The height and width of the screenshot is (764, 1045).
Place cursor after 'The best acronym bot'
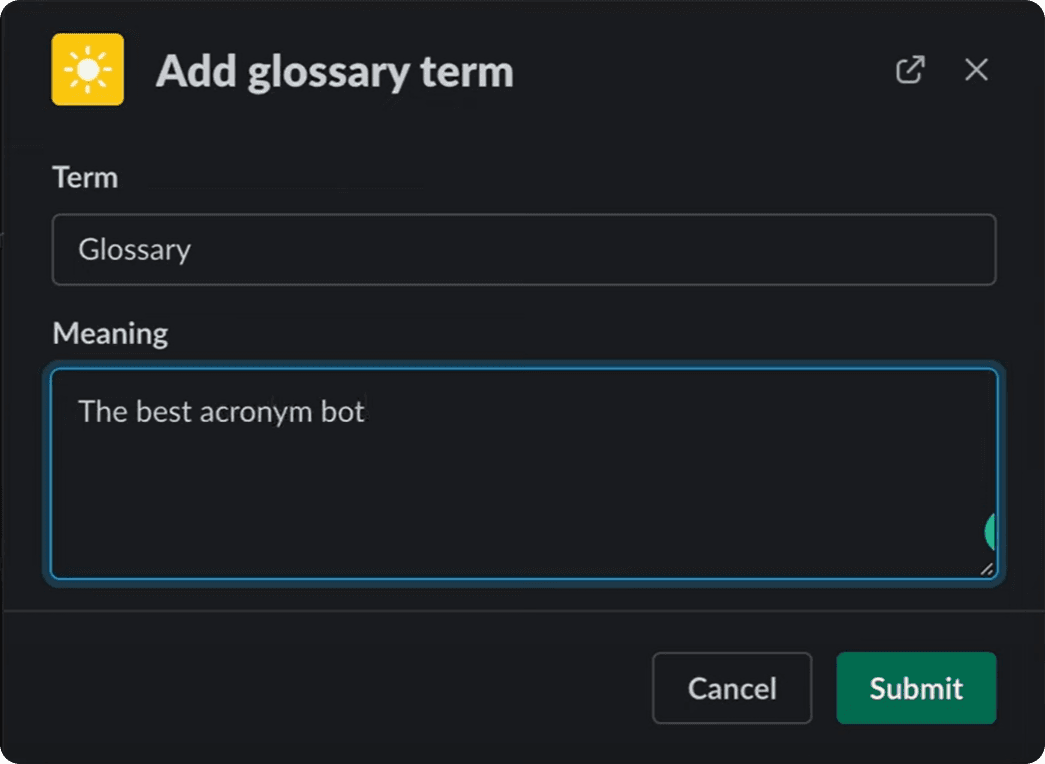coord(367,411)
